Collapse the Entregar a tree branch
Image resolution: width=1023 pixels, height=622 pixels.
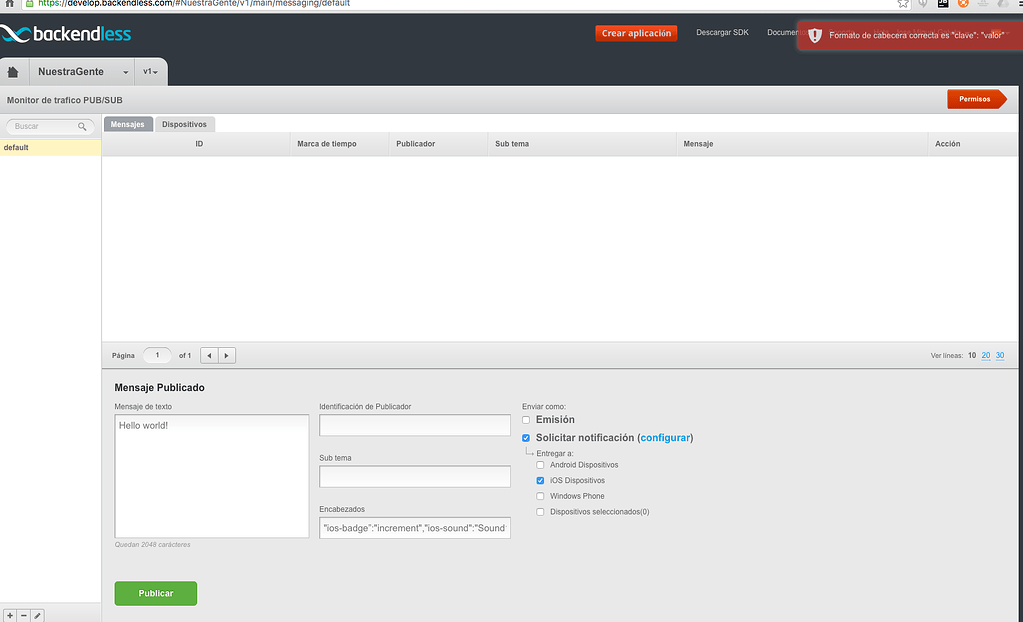(x=527, y=452)
